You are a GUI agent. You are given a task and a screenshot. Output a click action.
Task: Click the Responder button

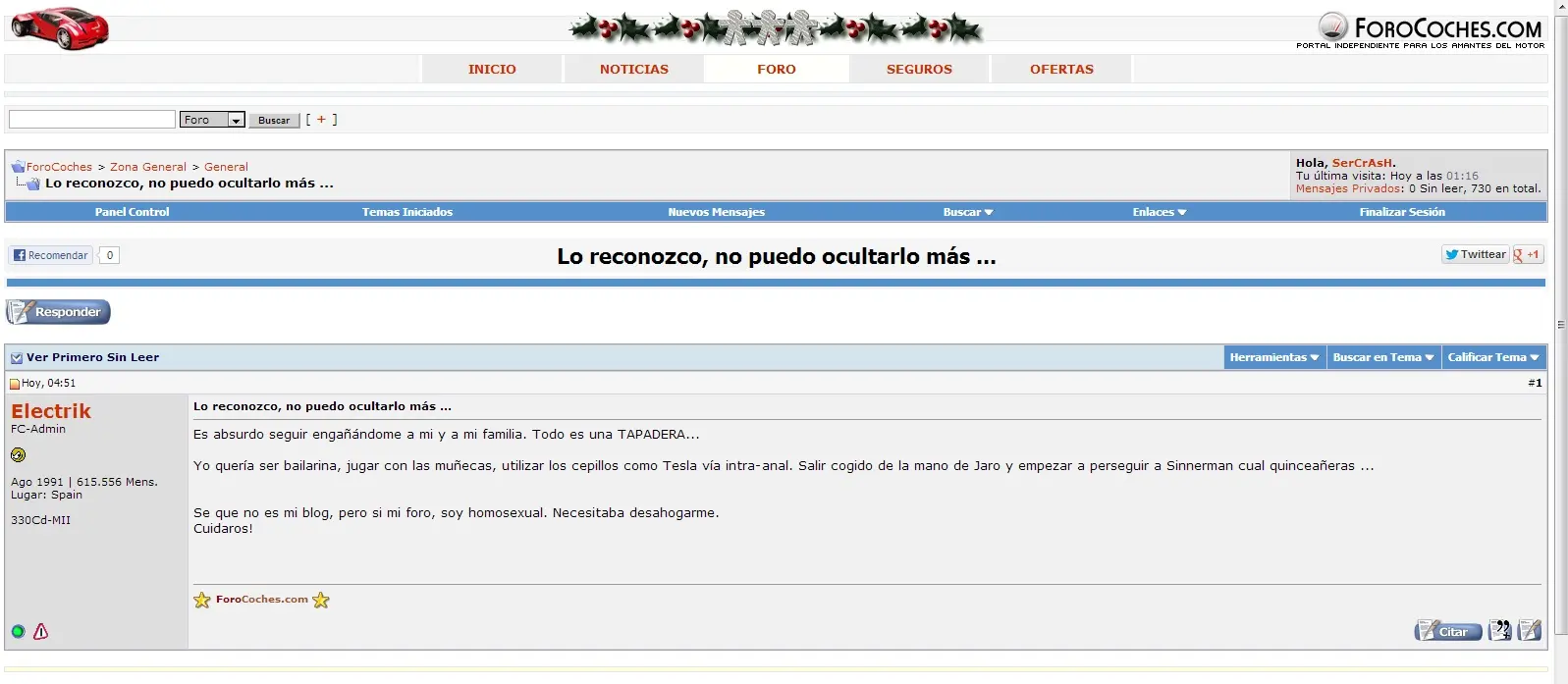58,312
